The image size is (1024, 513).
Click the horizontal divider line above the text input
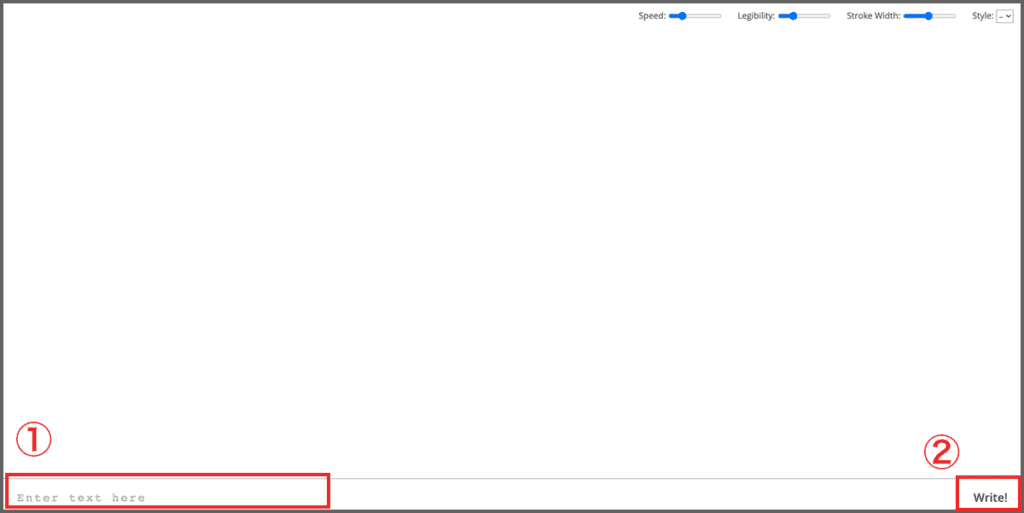tap(640, 478)
